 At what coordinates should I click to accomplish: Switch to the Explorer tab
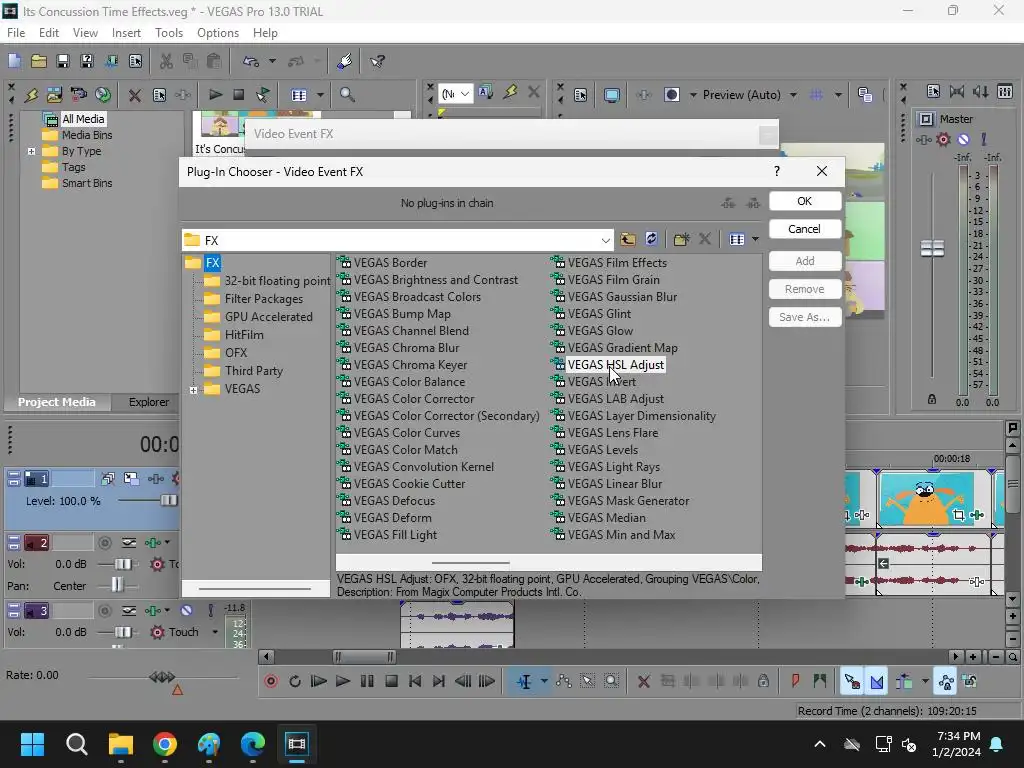148,402
